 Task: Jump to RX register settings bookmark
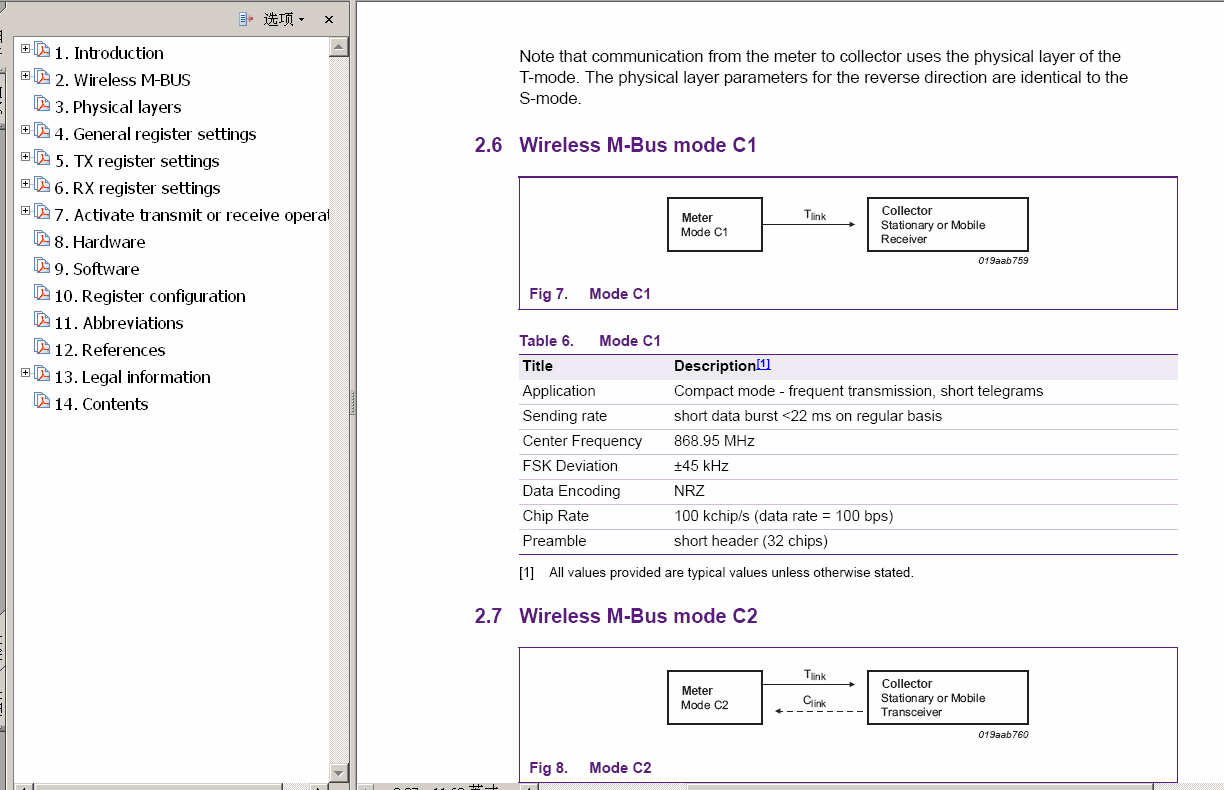click(x=146, y=188)
